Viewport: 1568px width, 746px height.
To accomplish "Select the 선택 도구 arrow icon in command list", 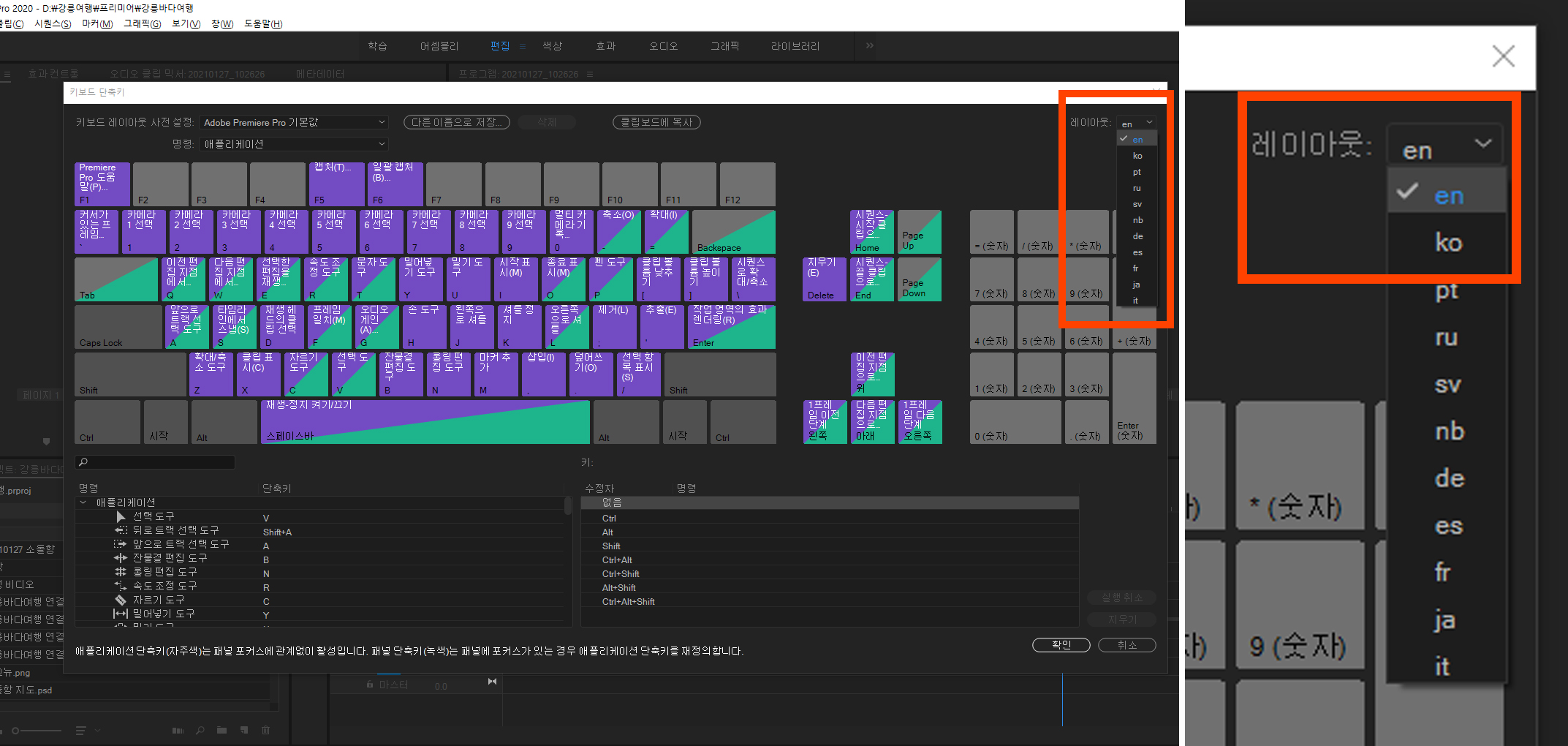I will click(x=121, y=516).
